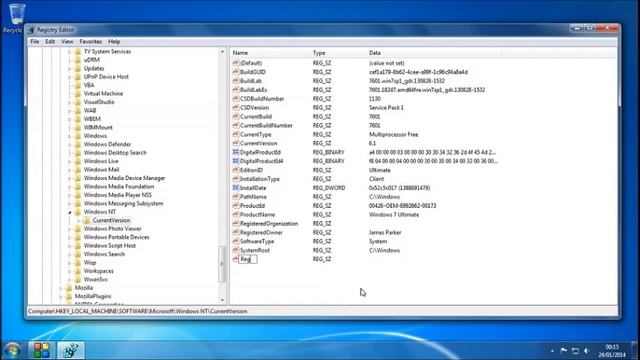This screenshot has width=640, height=360.
Task: Select the Workspaces key
Action: pyautogui.click(x=98, y=271)
